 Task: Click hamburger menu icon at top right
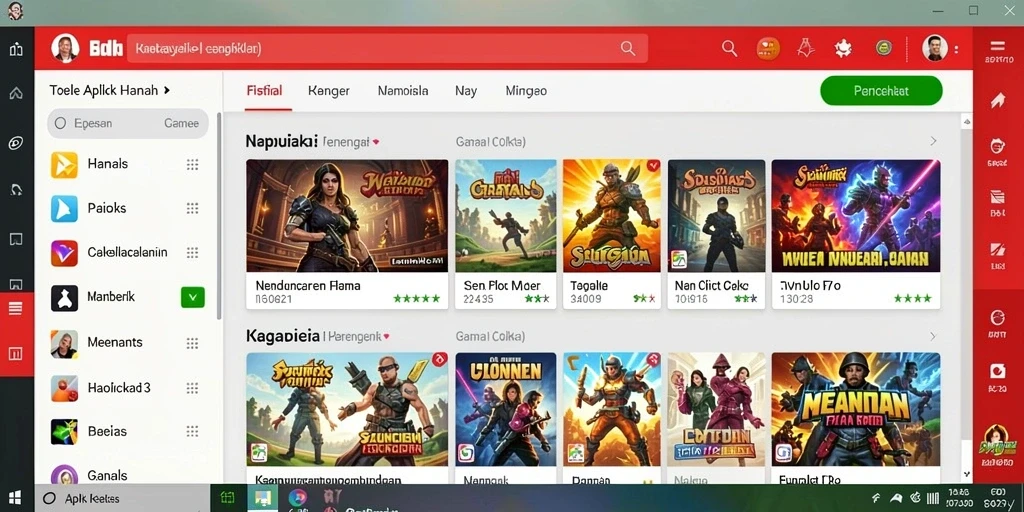click(x=997, y=46)
